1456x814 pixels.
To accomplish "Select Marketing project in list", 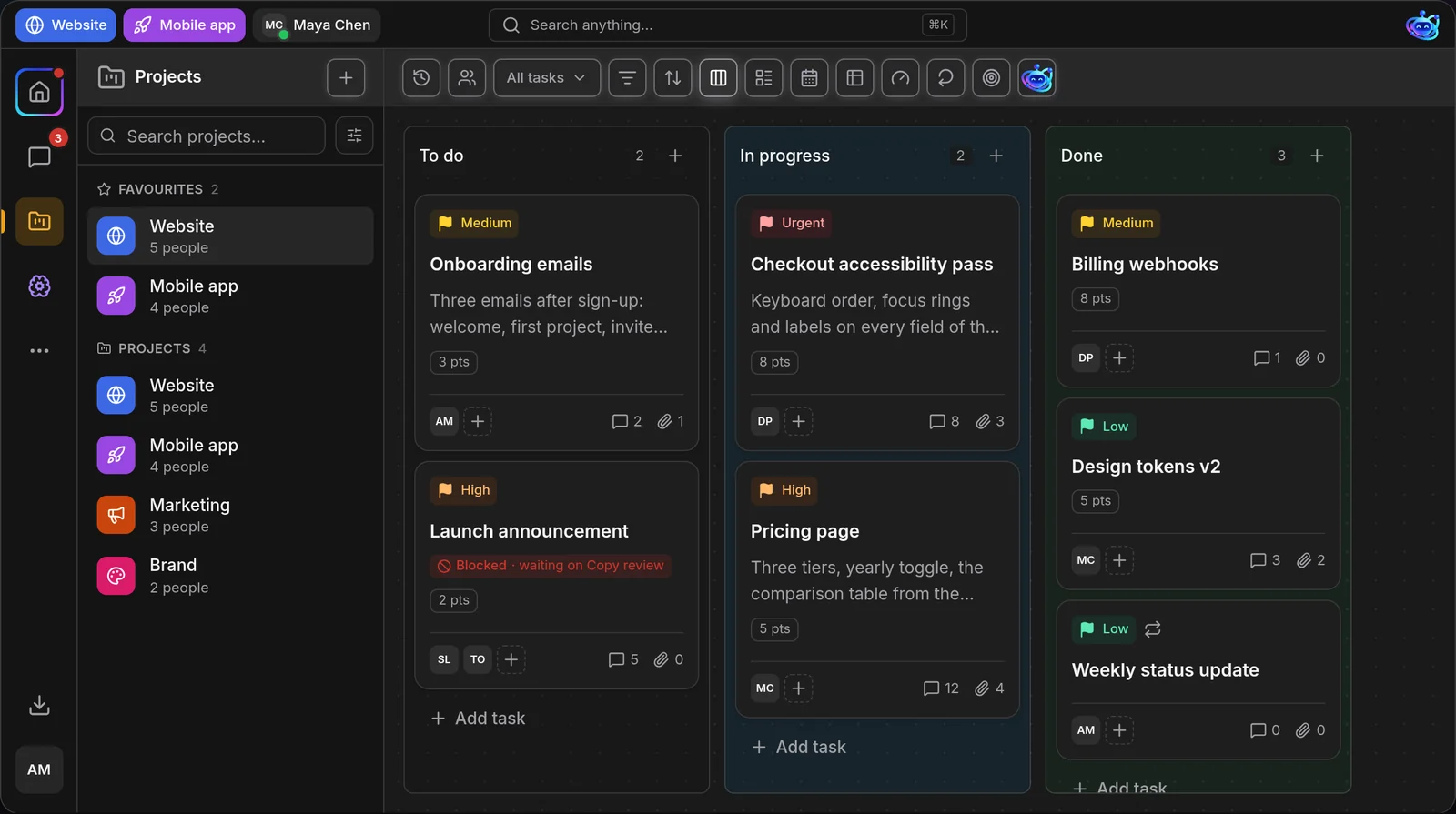I will point(230,515).
